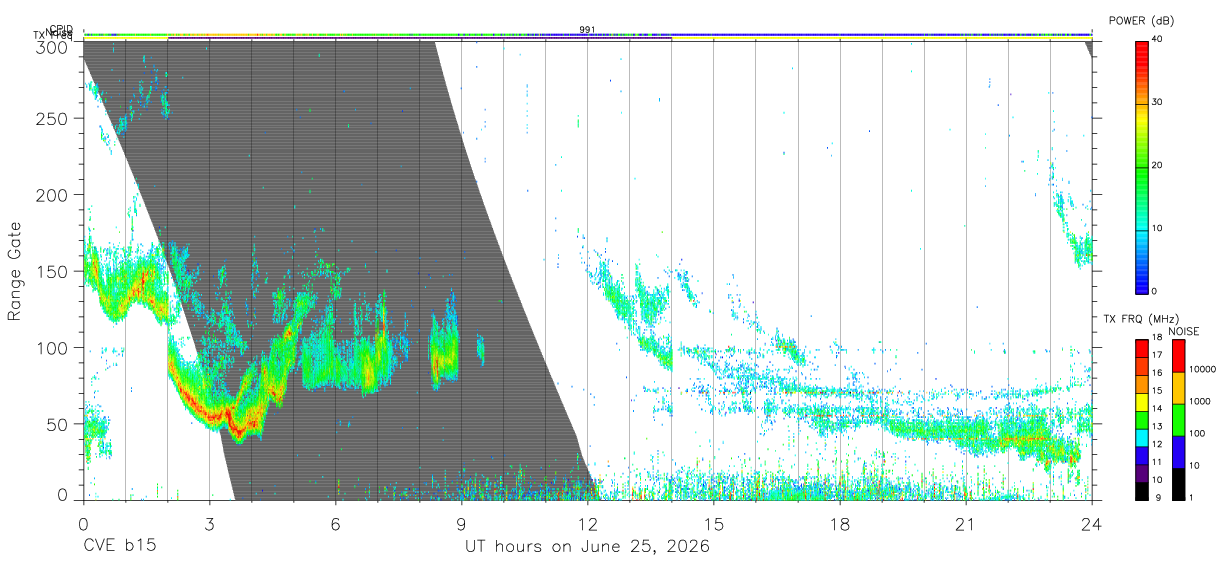
Task: Click the 21 UT hour axis label
Action: coord(966,523)
